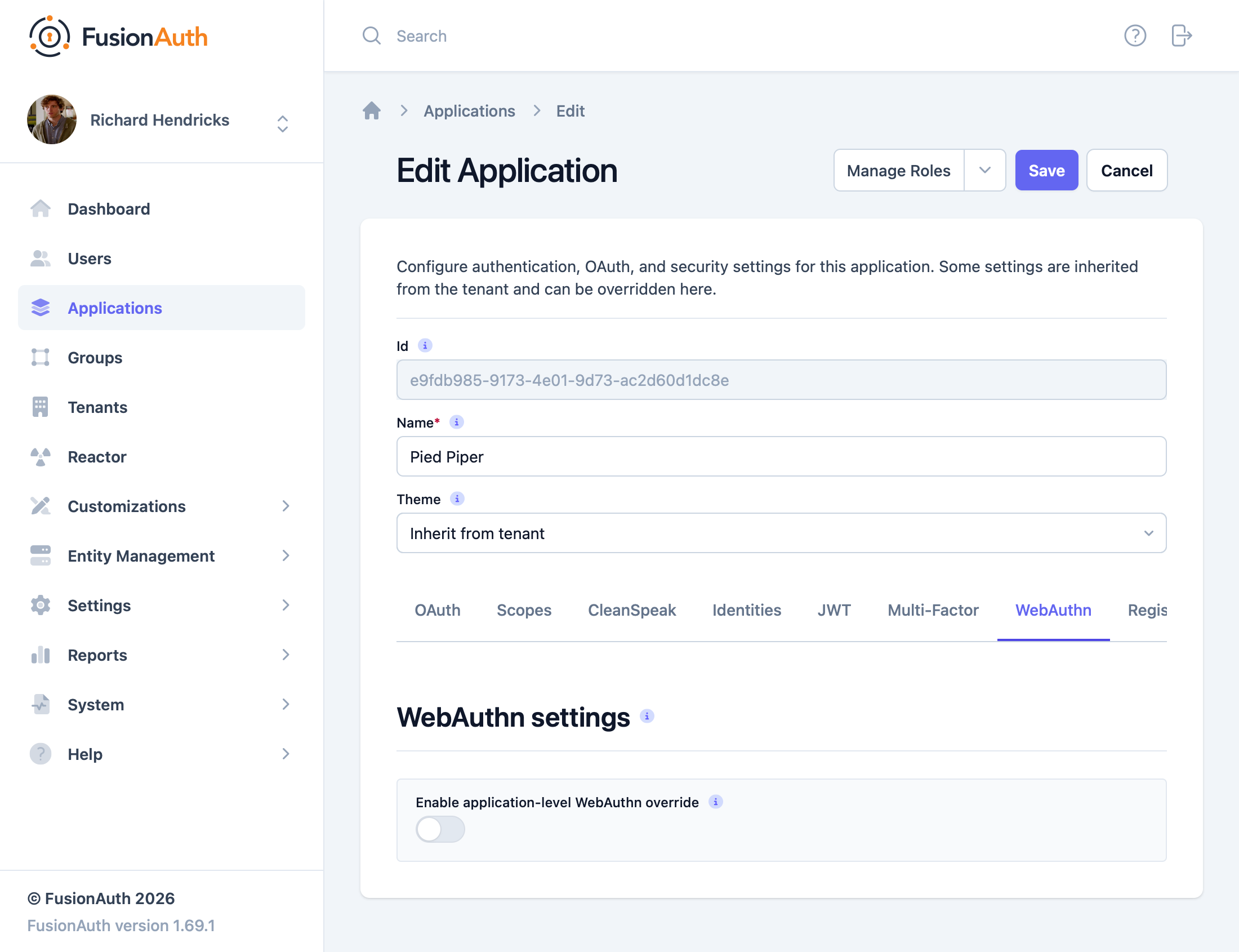
Task: Expand the Entity Management chevron
Action: coord(286,555)
